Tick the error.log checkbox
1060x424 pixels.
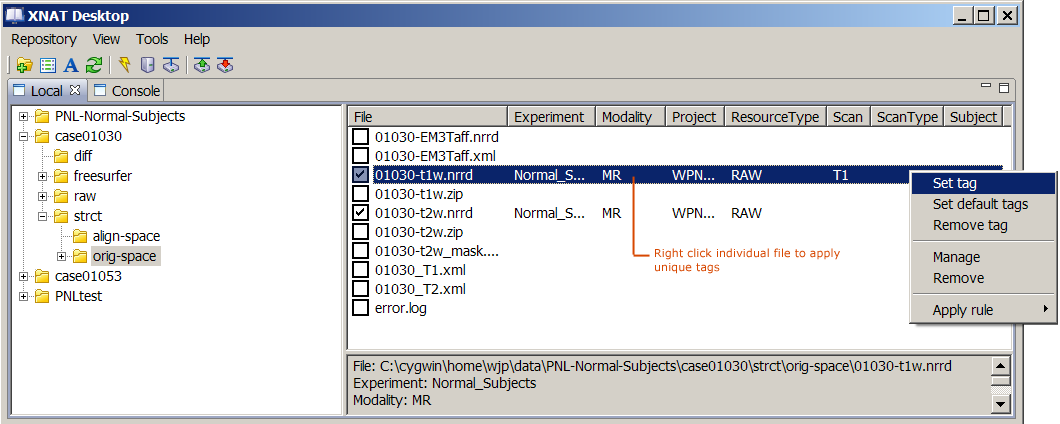point(360,308)
